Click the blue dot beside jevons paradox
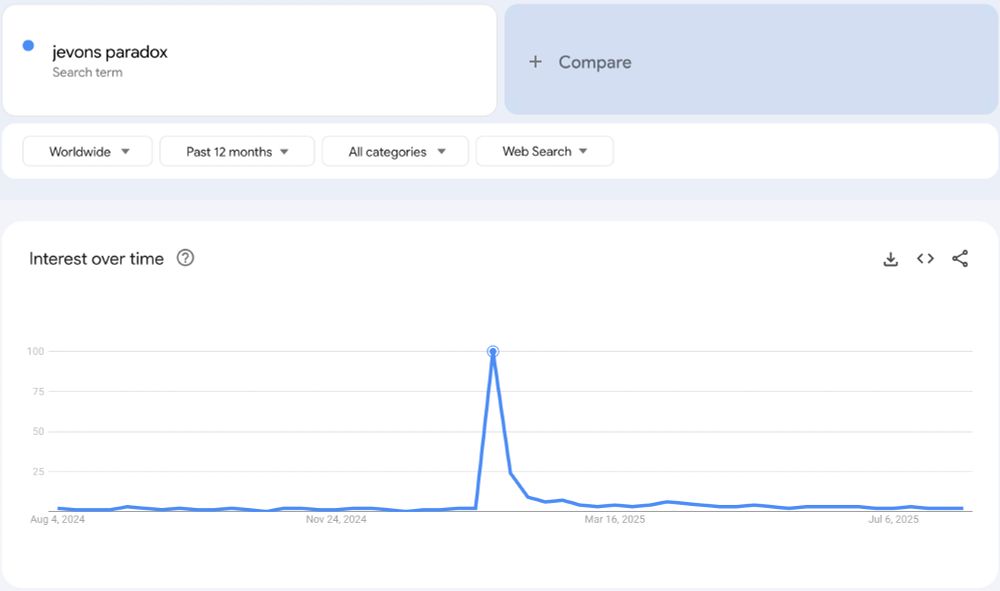The image size is (1000, 591). pos(28,45)
